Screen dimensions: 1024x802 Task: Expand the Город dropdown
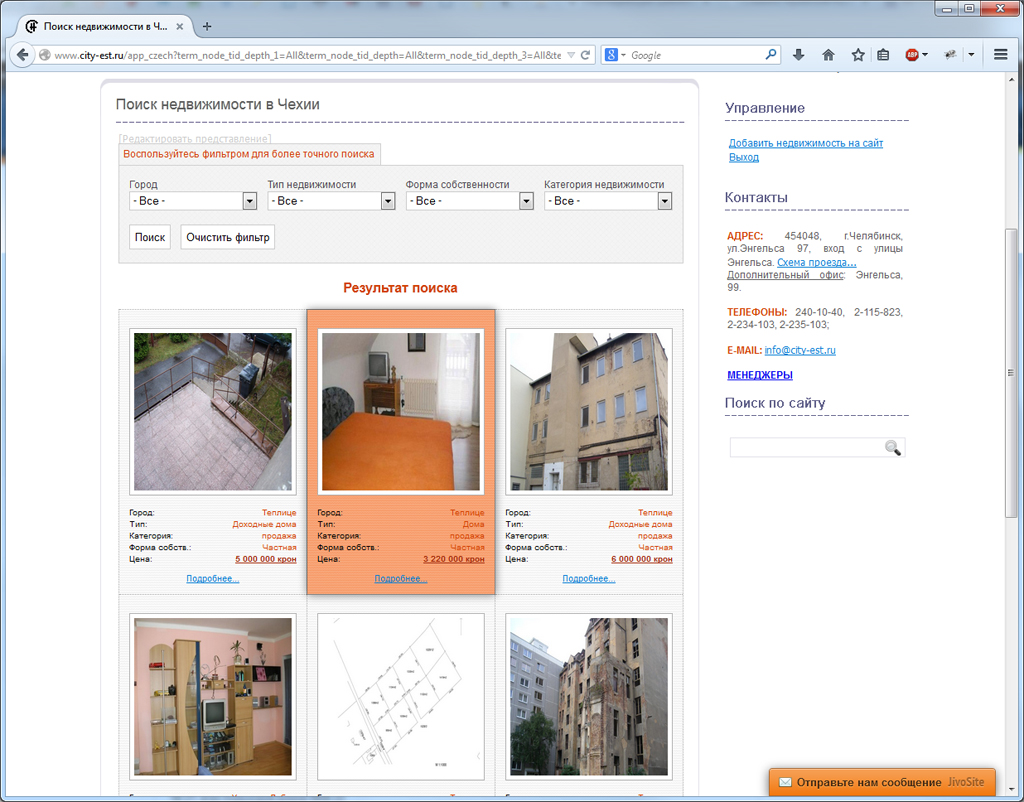click(193, 201)
